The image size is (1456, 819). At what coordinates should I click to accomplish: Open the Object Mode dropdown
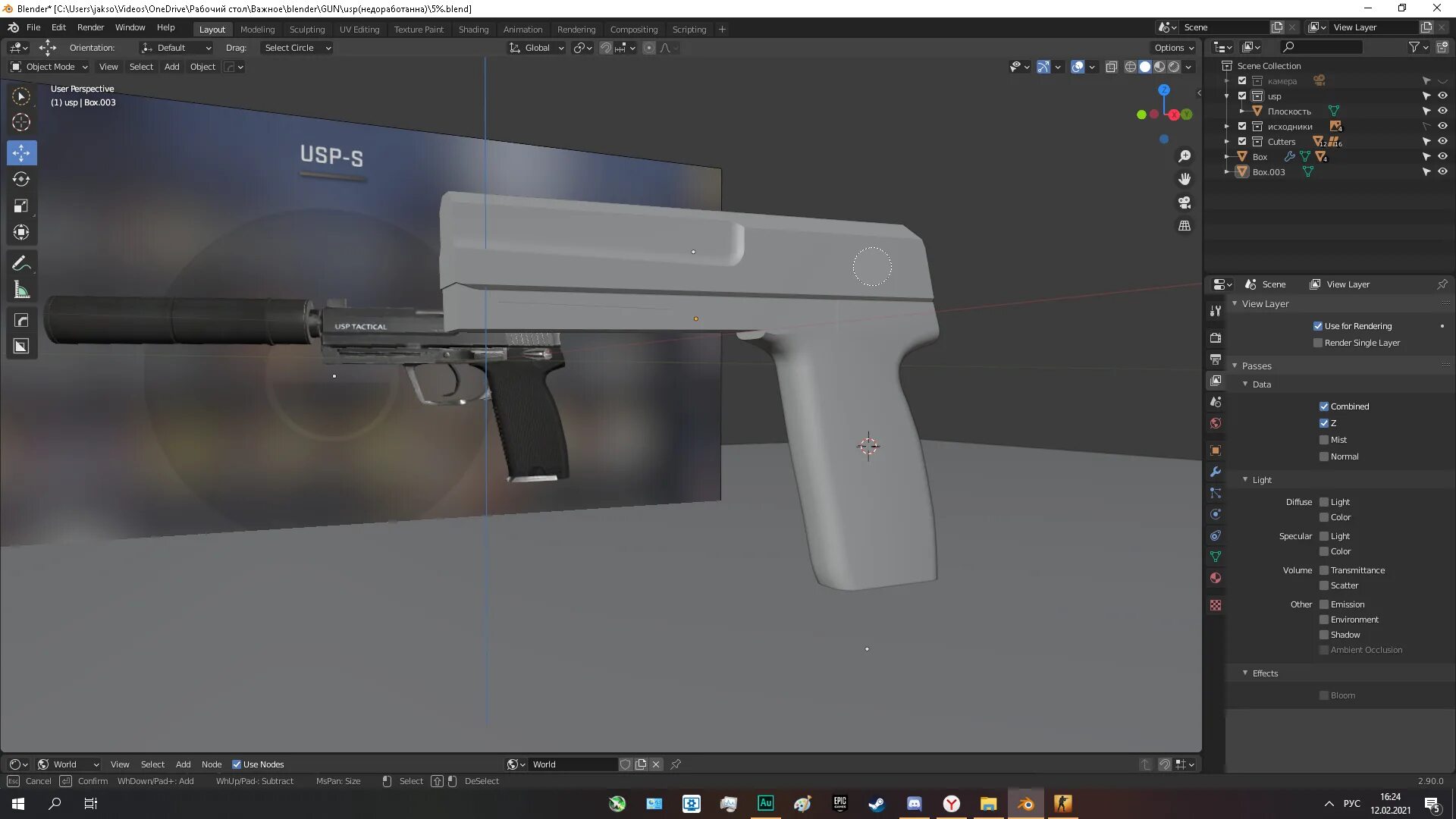point(49,67)
